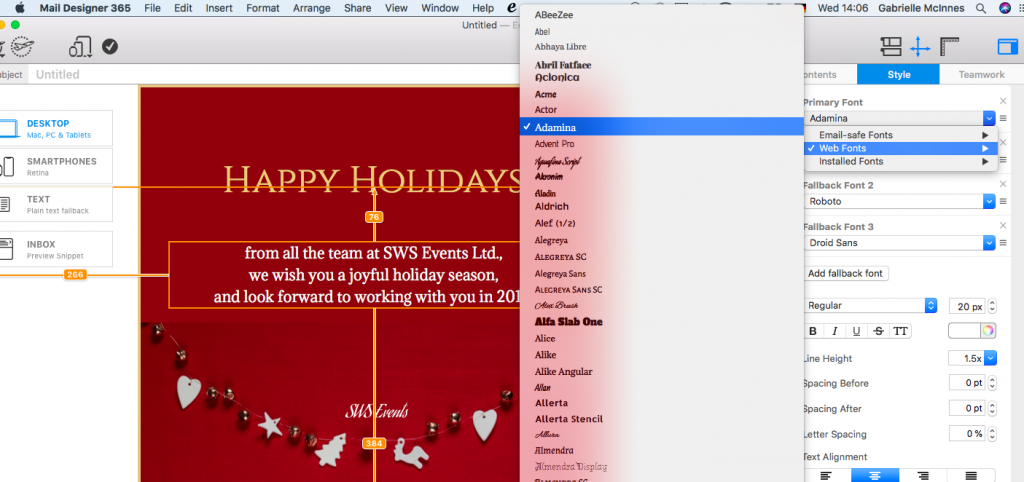Click the Happy Holidays headline text
This screenshot has height=482, width=1024.
click(x=372, y=180)
